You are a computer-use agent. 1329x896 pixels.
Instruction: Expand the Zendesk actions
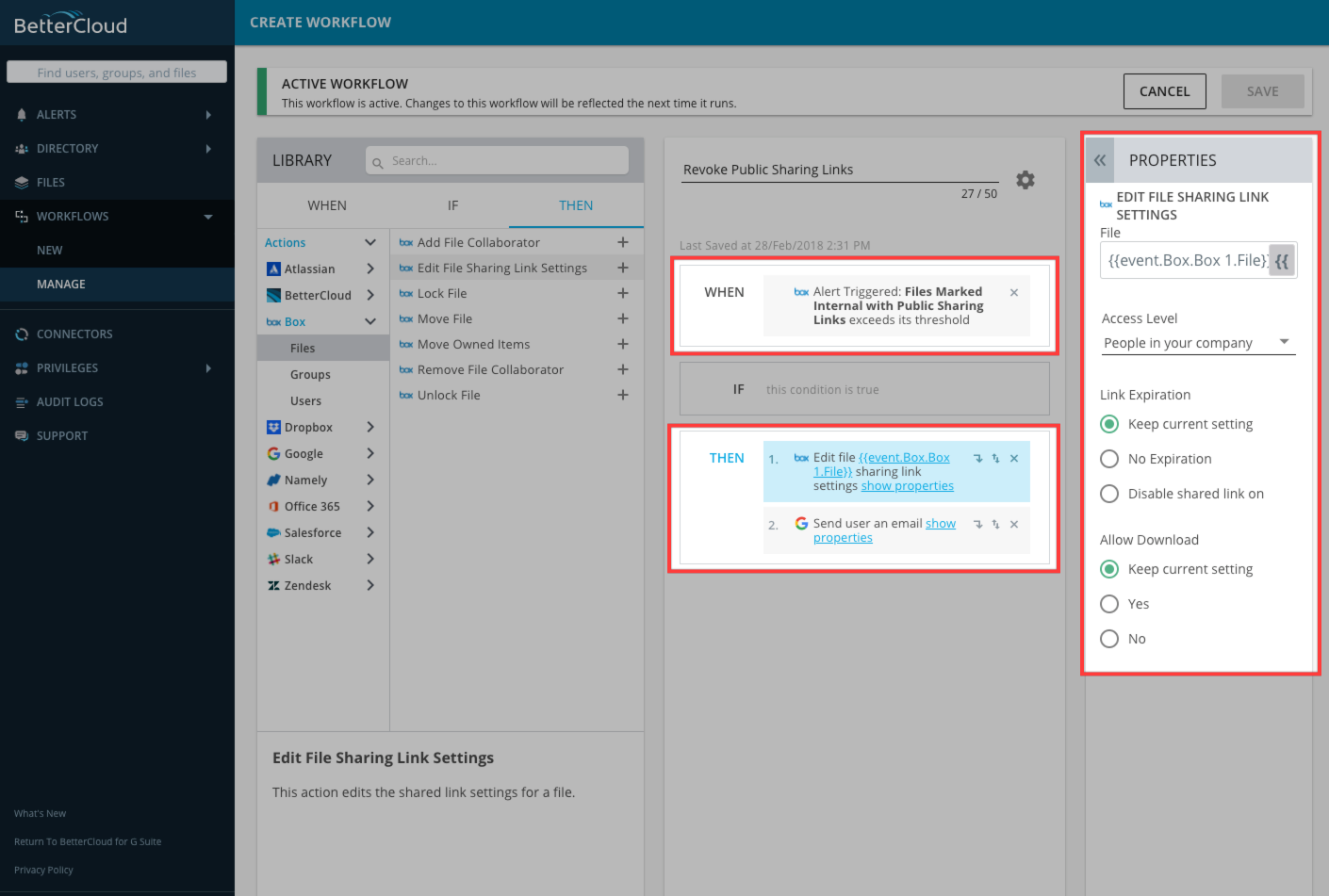tap(370, 585)
